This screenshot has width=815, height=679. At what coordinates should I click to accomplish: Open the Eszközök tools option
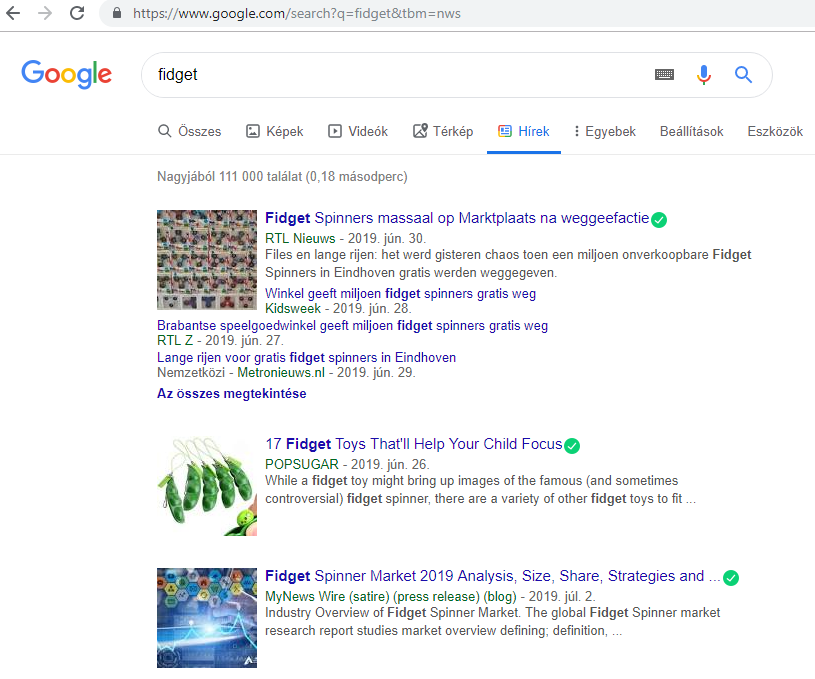775,132
